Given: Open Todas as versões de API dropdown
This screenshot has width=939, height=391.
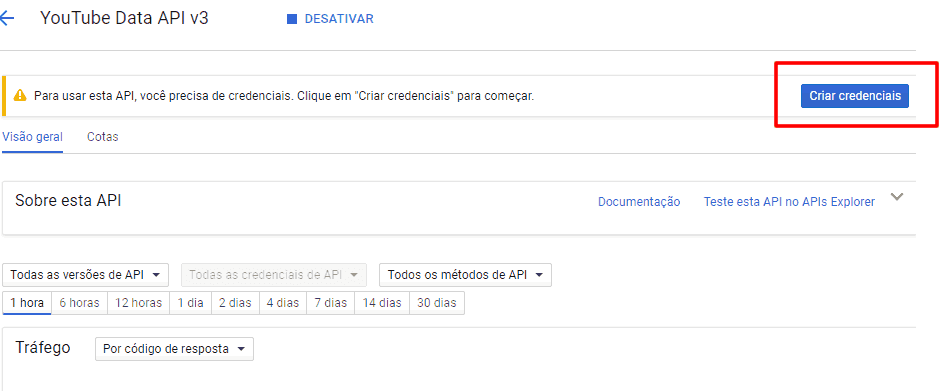Looking at the screenshot, I should pyautogui.click(x=86, y=275).
